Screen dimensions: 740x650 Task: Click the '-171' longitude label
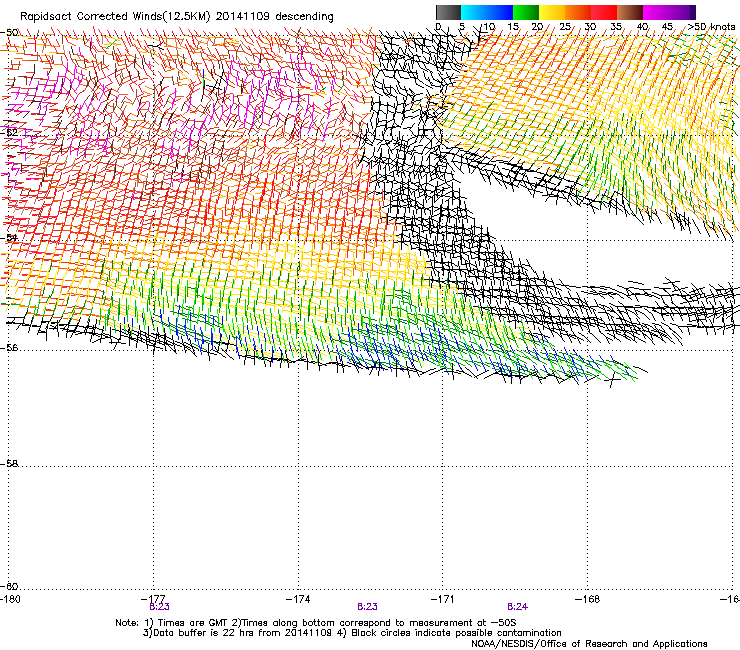pos(443,599)
